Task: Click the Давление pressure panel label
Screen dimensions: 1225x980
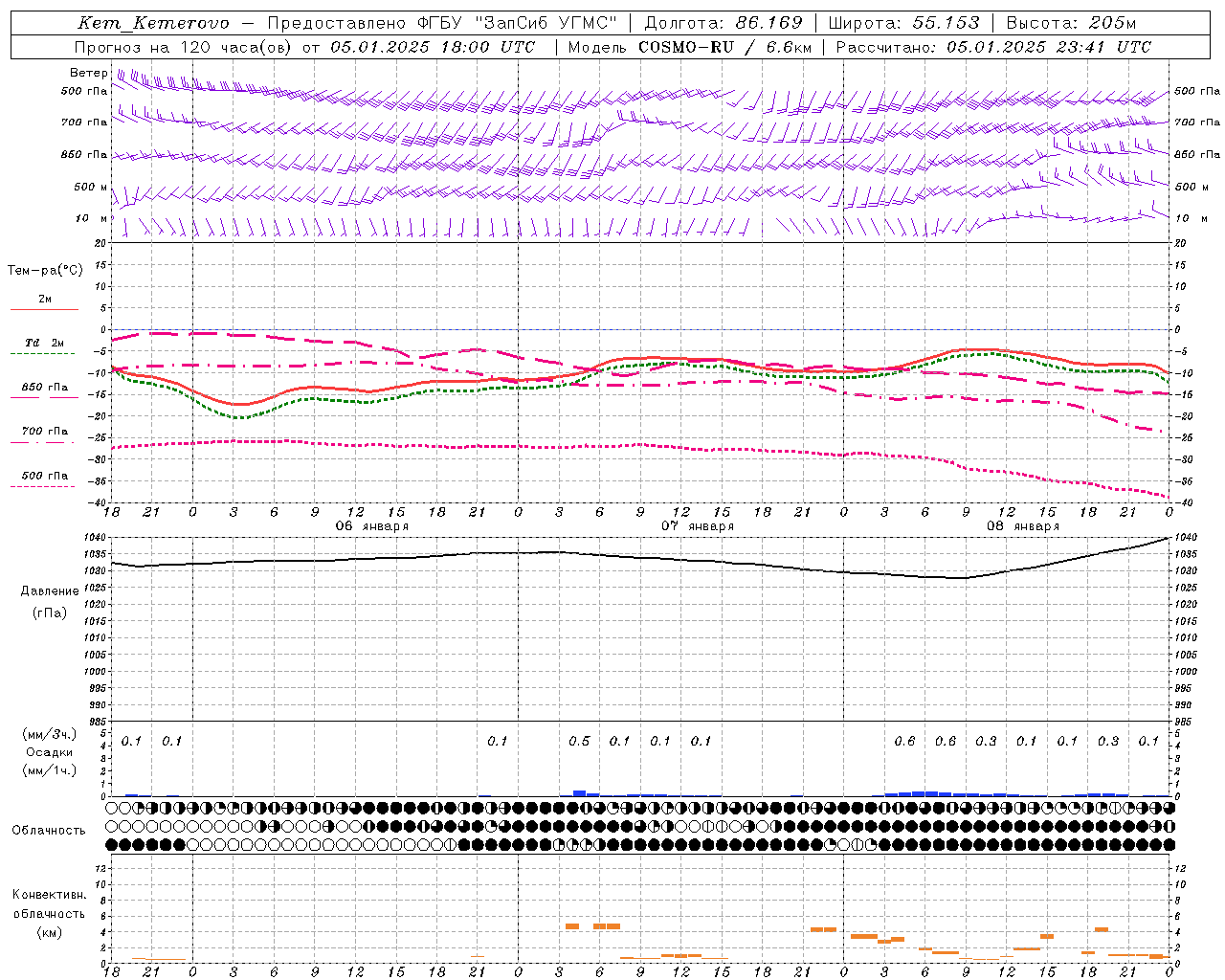Action: click(50, 591)
